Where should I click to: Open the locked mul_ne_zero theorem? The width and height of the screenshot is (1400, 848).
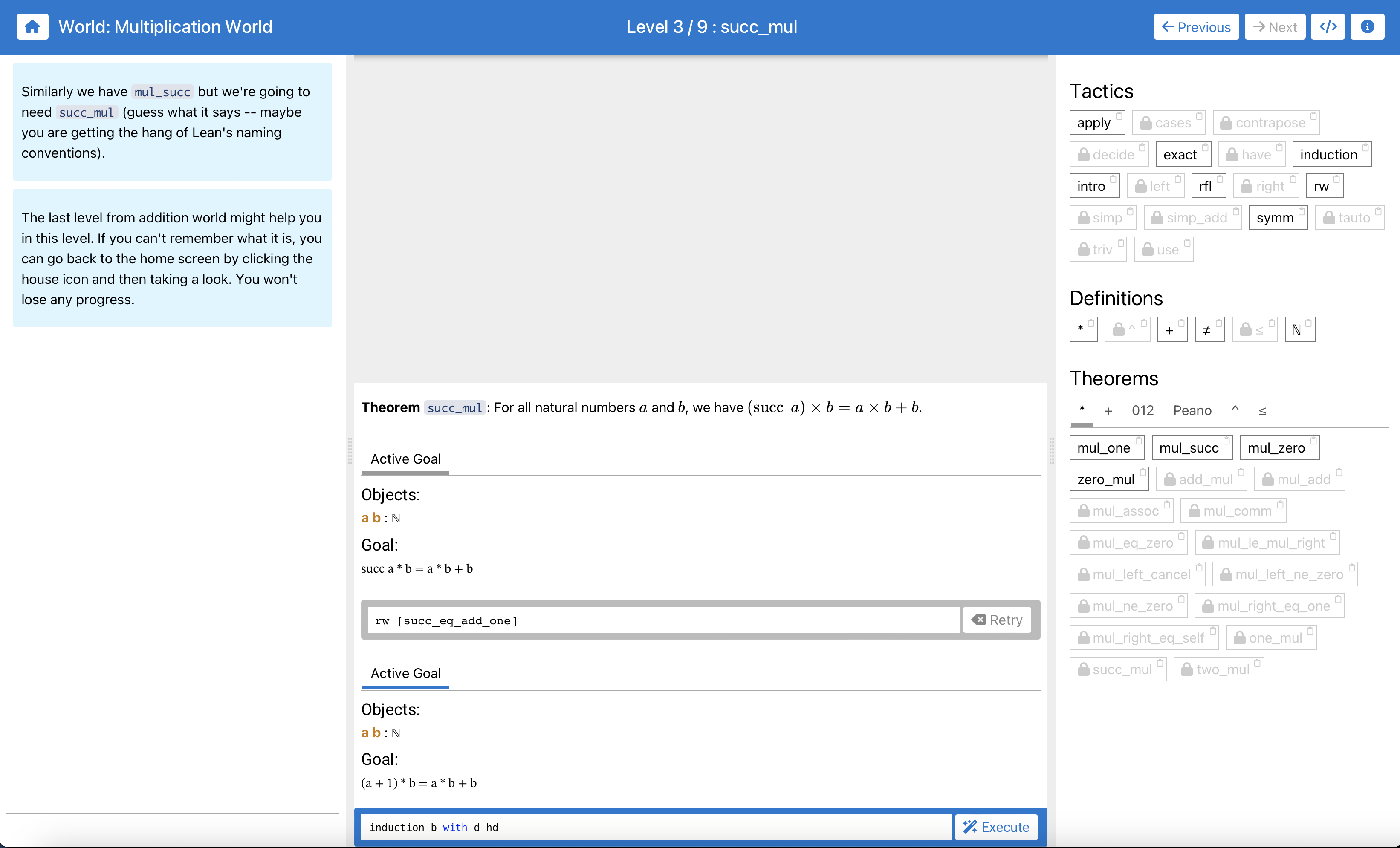tap(1128, 606)
